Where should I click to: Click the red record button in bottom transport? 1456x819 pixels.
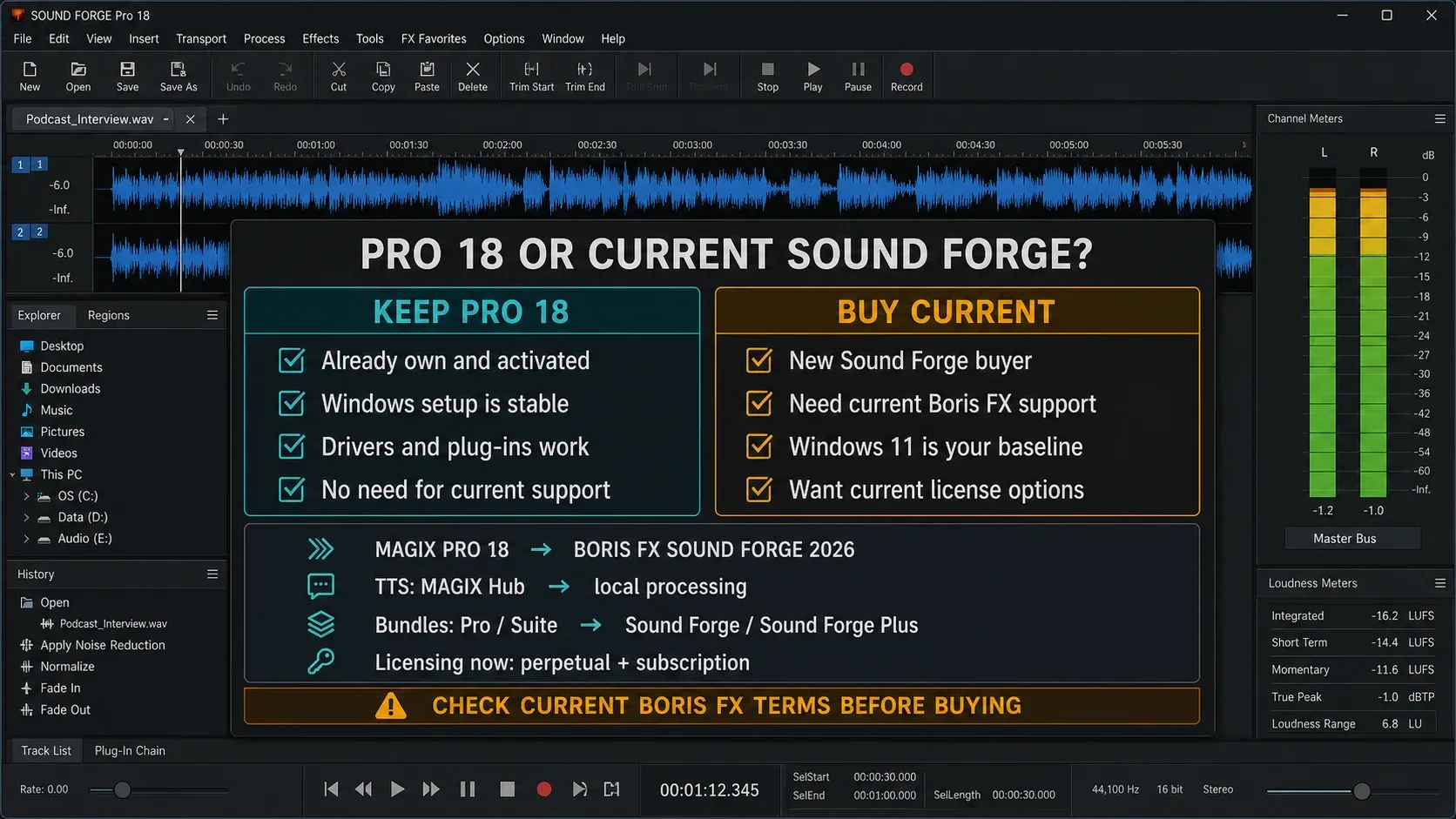point(544,789)
